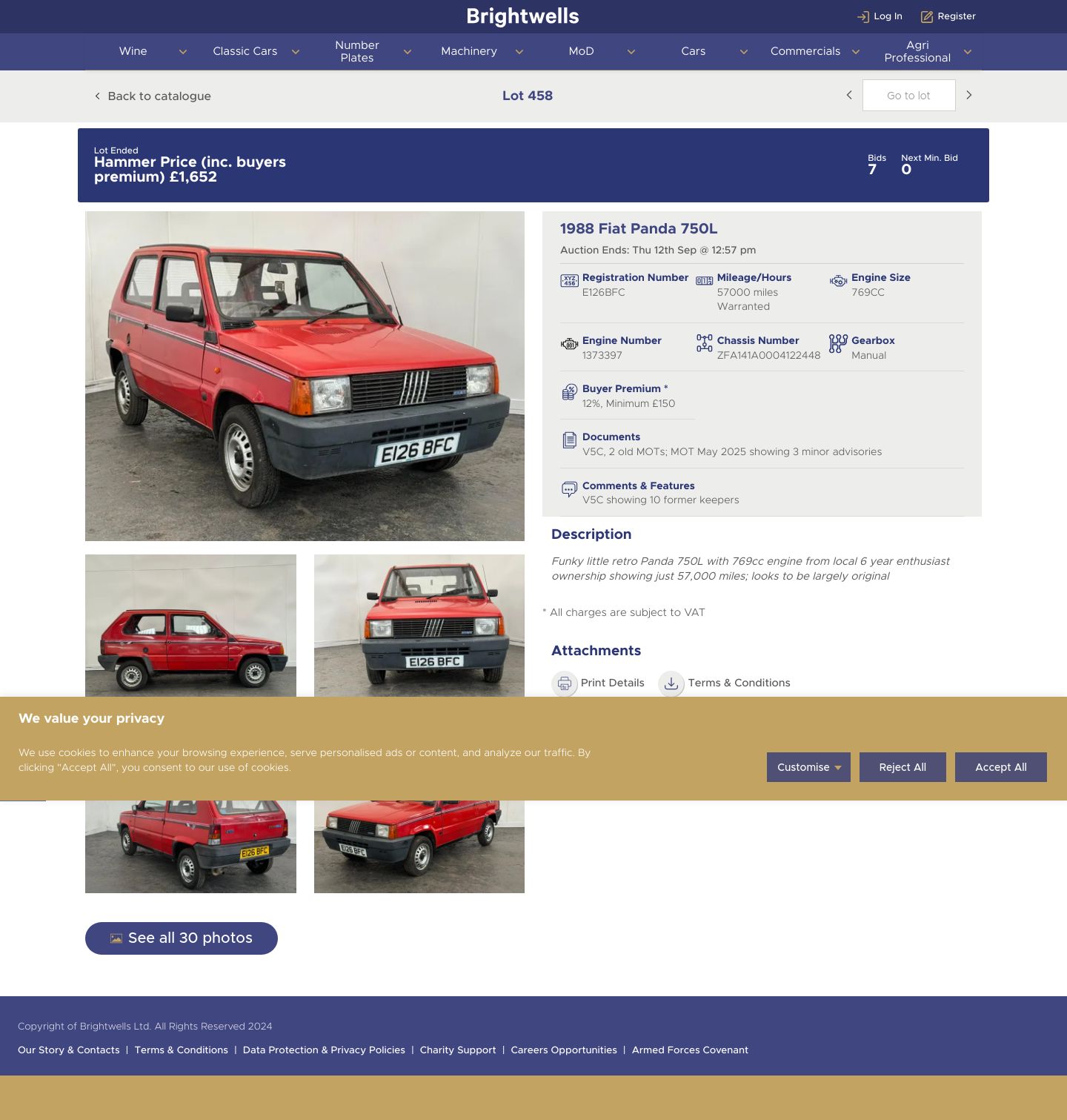The height and width of the screenshot is (1120, 1067).
Task: Open the Wine menu item
Action: 133,51
